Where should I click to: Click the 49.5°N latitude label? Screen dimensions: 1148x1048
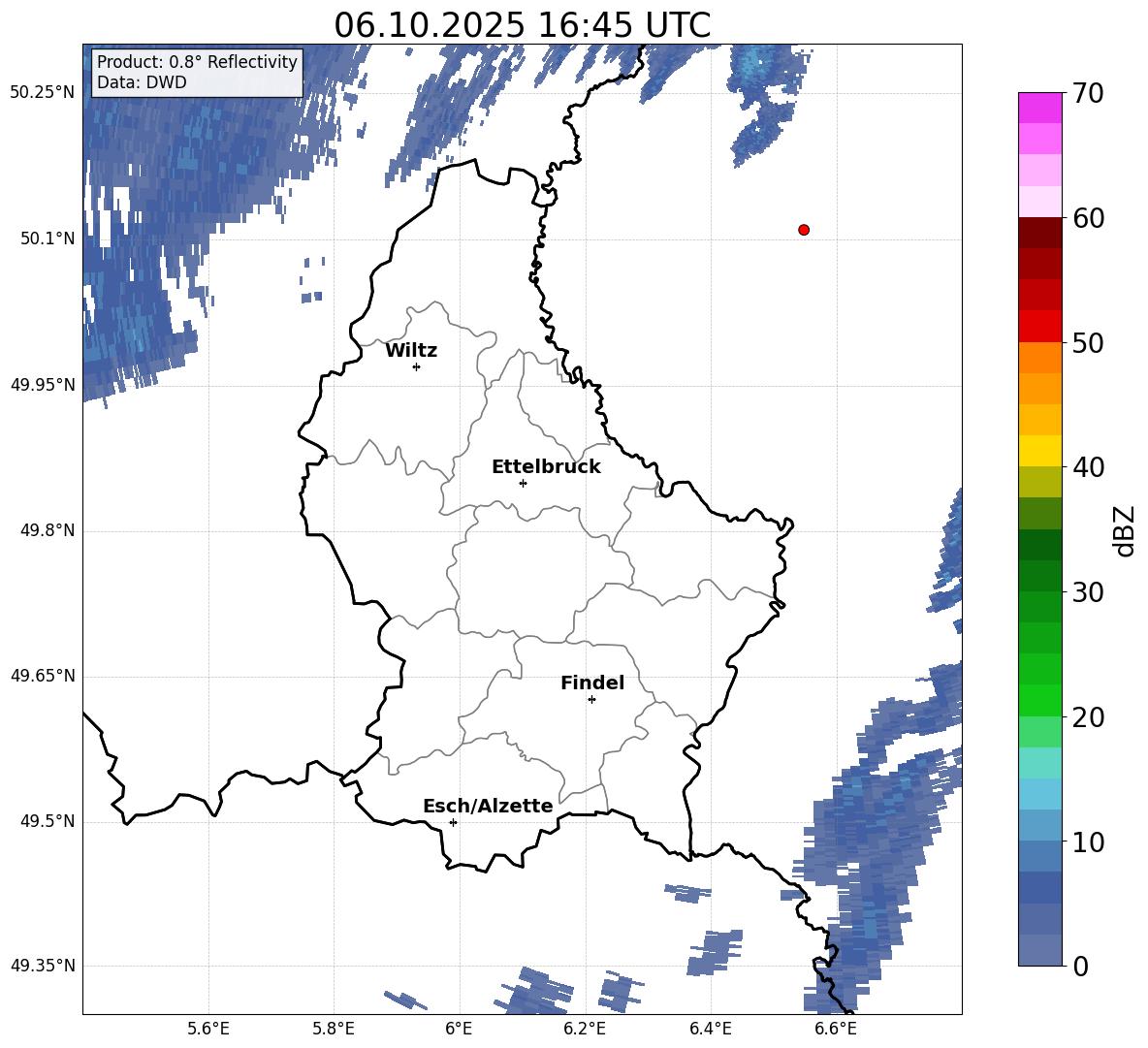pyautogui.click(x=48, y=821)
